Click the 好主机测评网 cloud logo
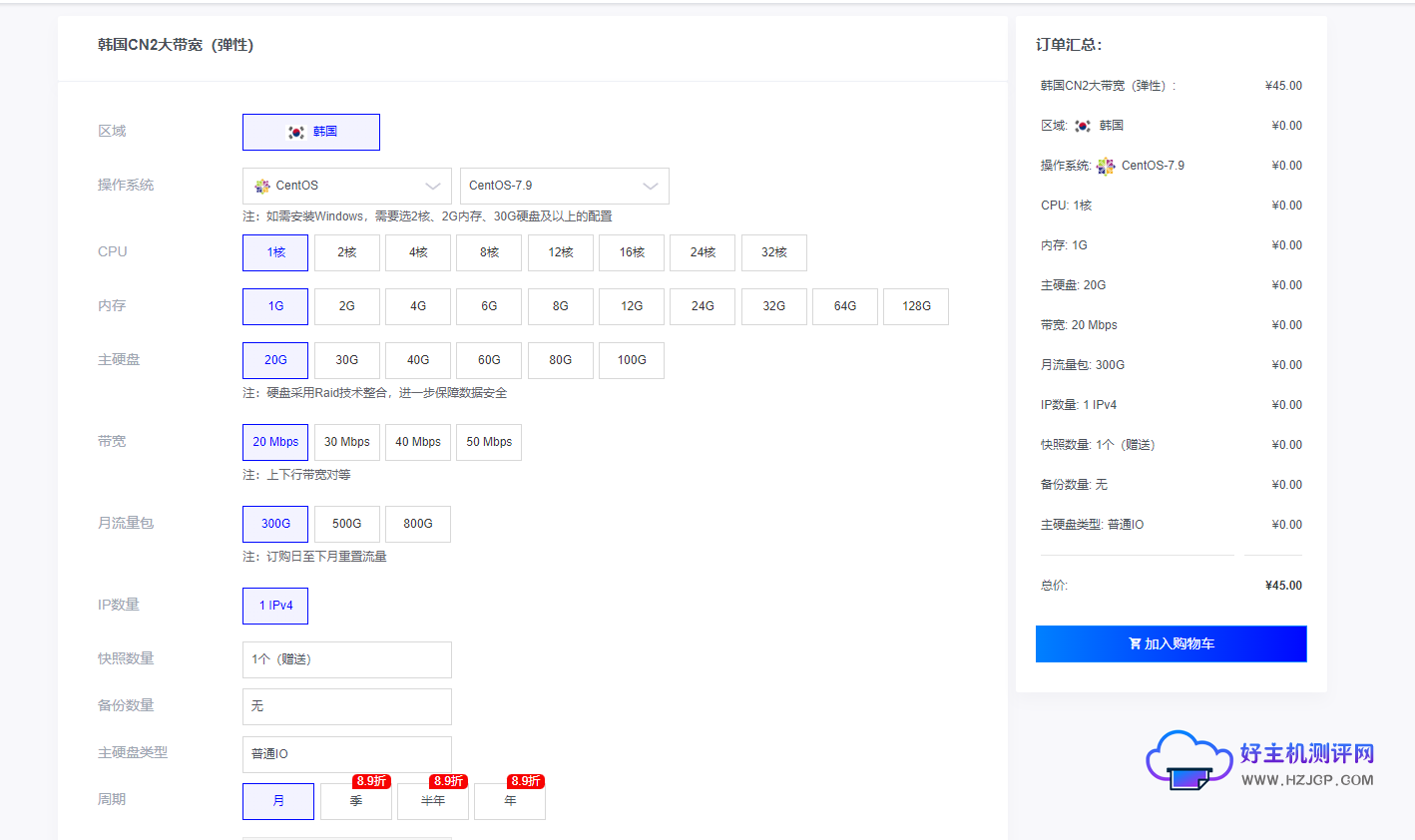The image size is (1415, 840). pyautogui.click(x=1187, y=760)
